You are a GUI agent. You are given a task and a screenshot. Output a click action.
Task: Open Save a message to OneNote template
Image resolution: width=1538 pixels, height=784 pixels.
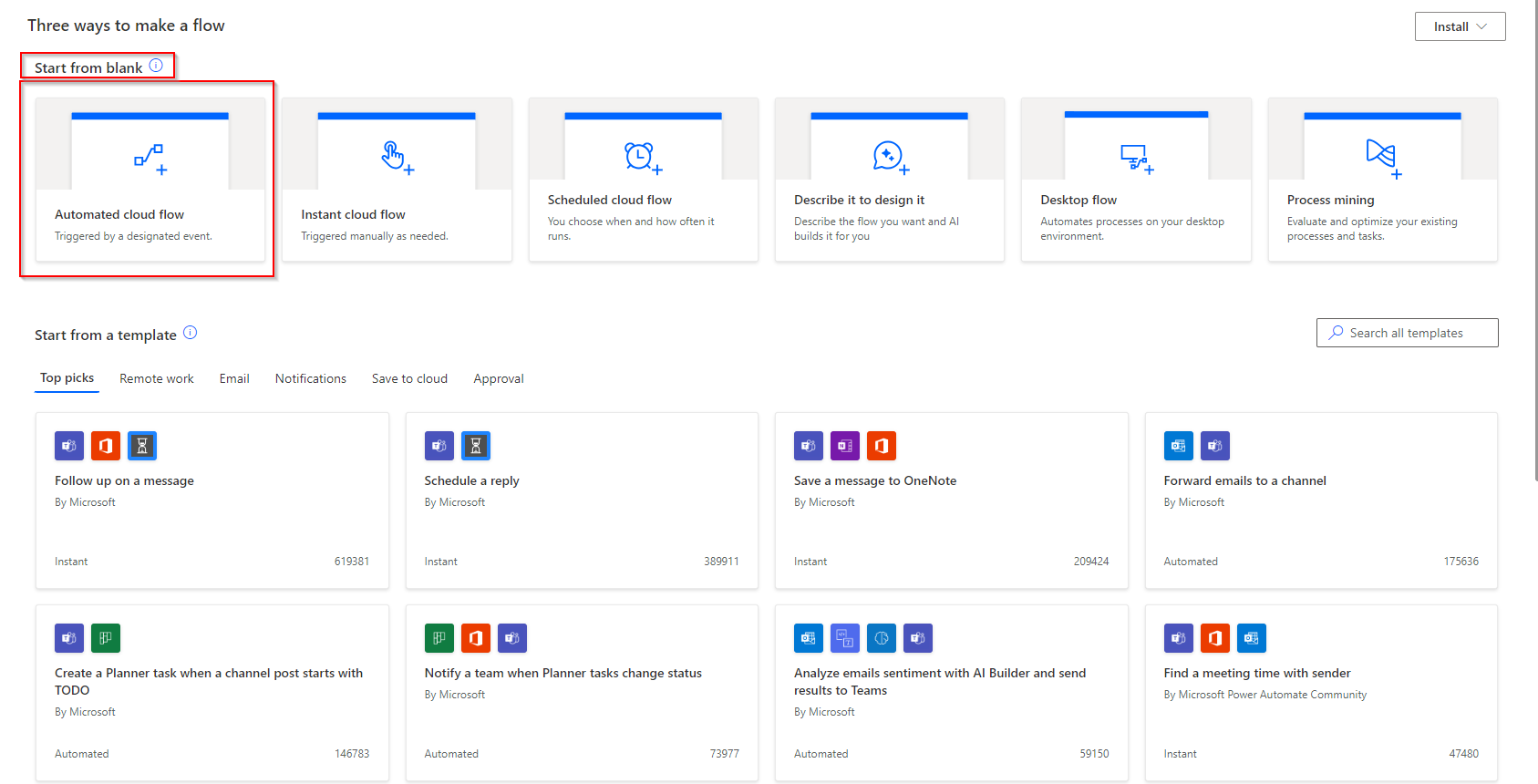875,480
